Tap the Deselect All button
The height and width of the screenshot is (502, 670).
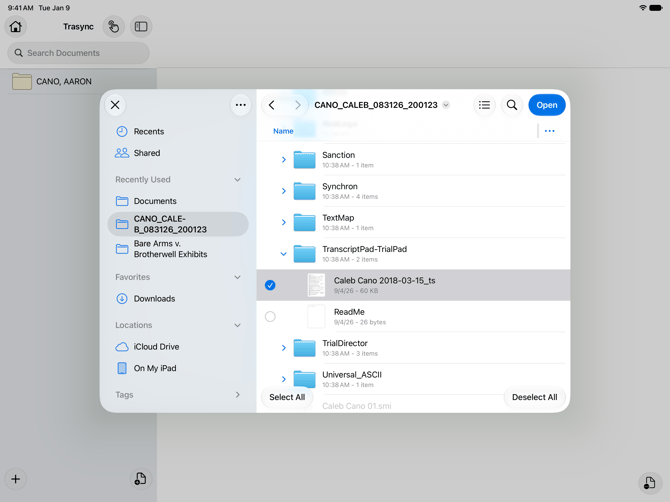[535, 397]
